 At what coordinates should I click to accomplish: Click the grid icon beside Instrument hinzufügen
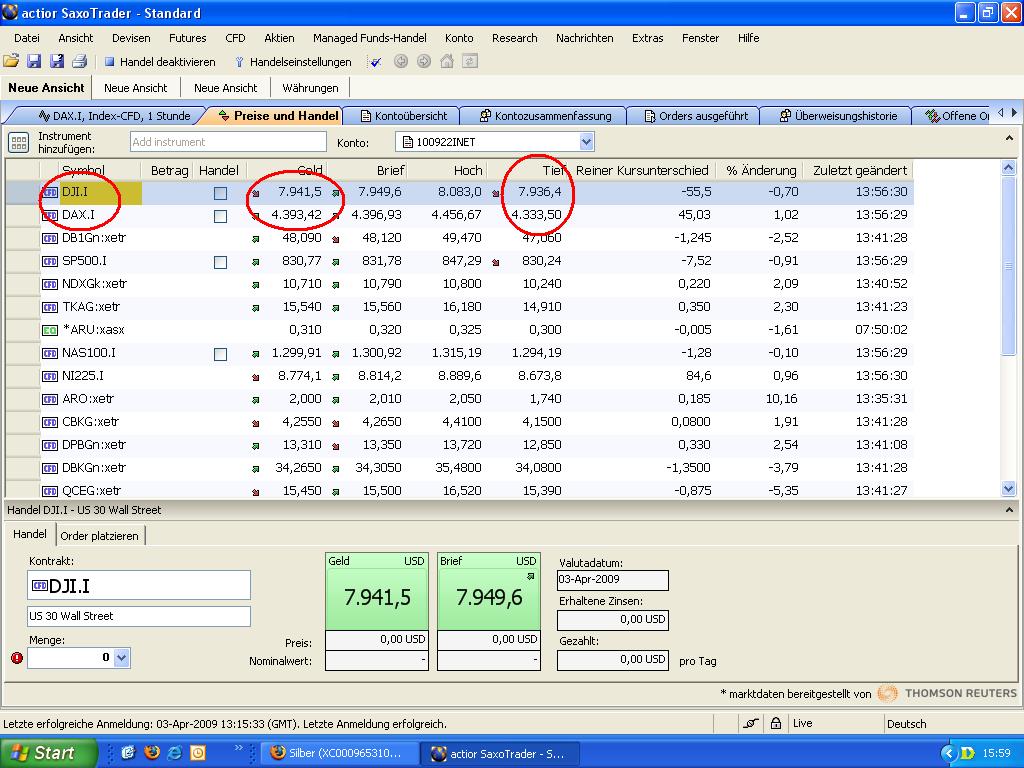coord(18,142)
